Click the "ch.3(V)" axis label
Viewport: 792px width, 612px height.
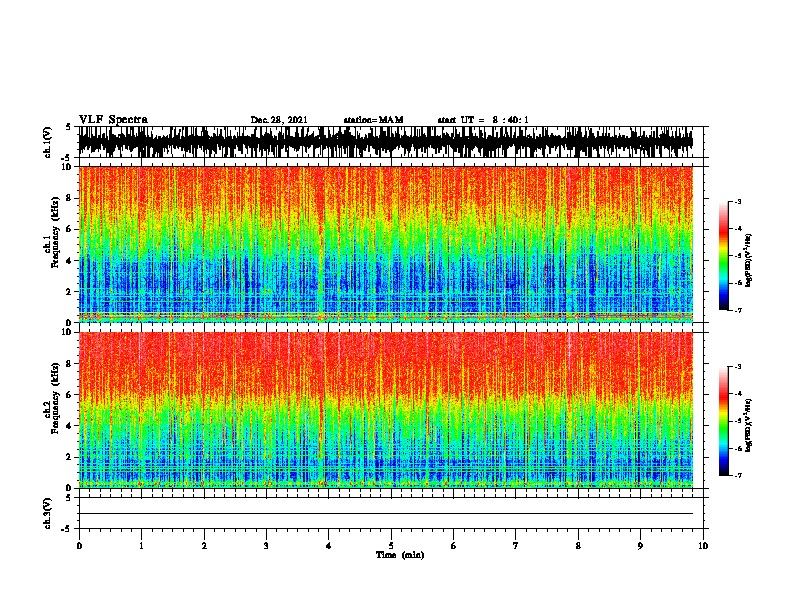point(48,513)
